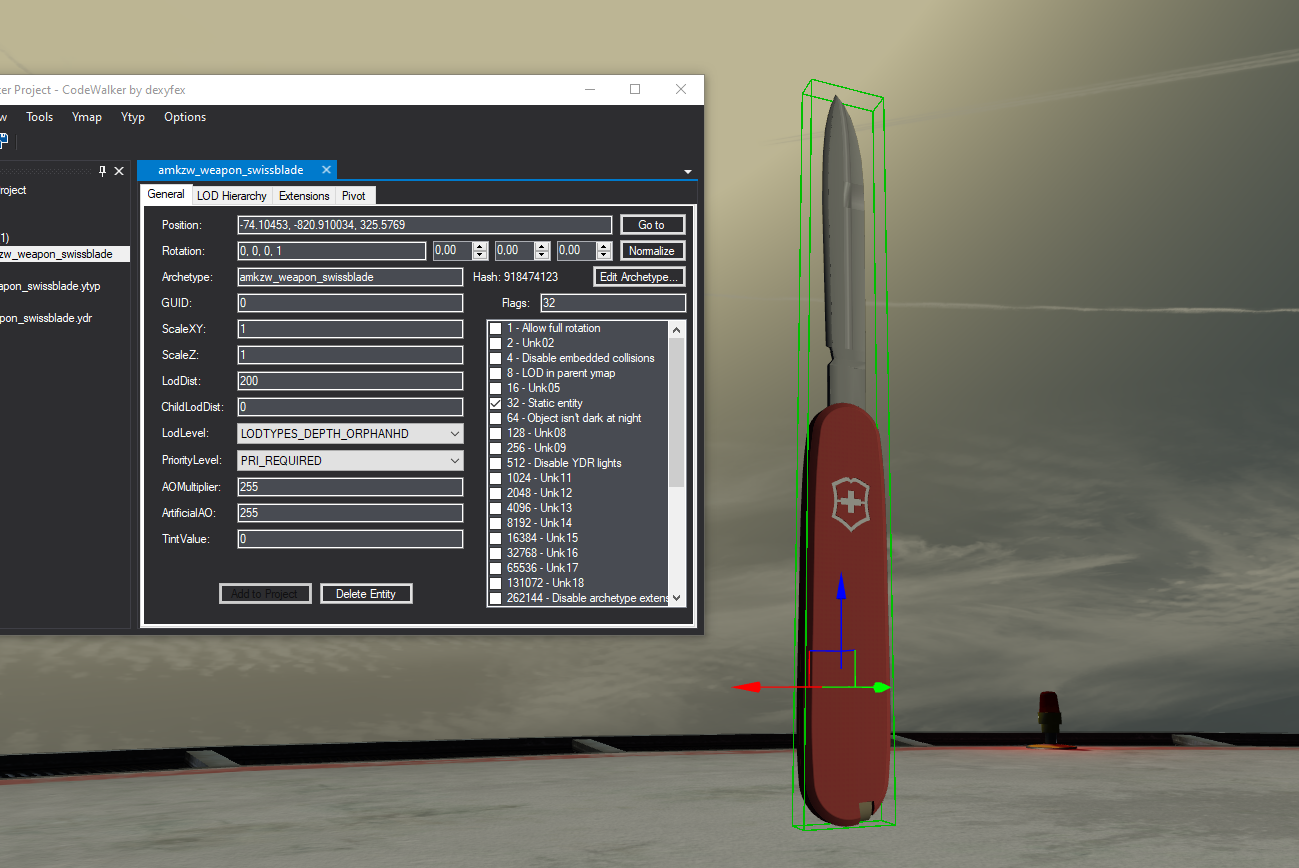
Task: Open the PriorityLevel dropdown
Action: point(455,461)
